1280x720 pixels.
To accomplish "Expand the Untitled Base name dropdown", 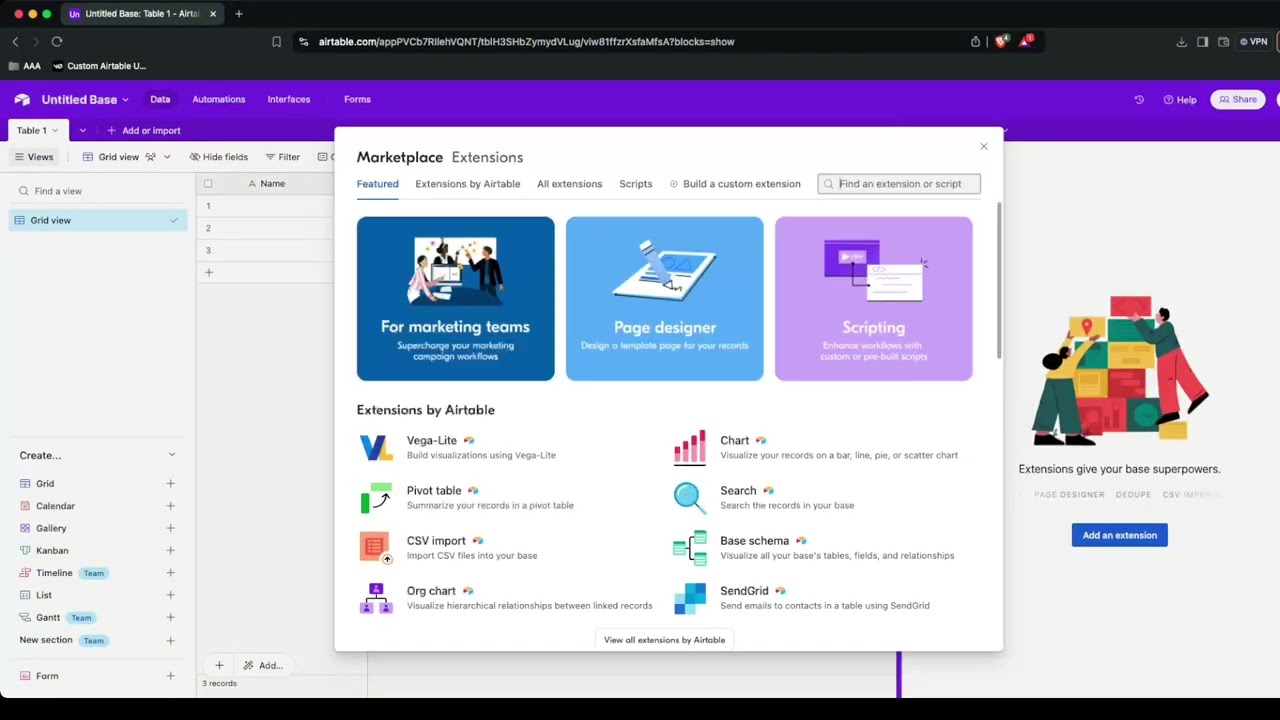I will click(125, 100).
